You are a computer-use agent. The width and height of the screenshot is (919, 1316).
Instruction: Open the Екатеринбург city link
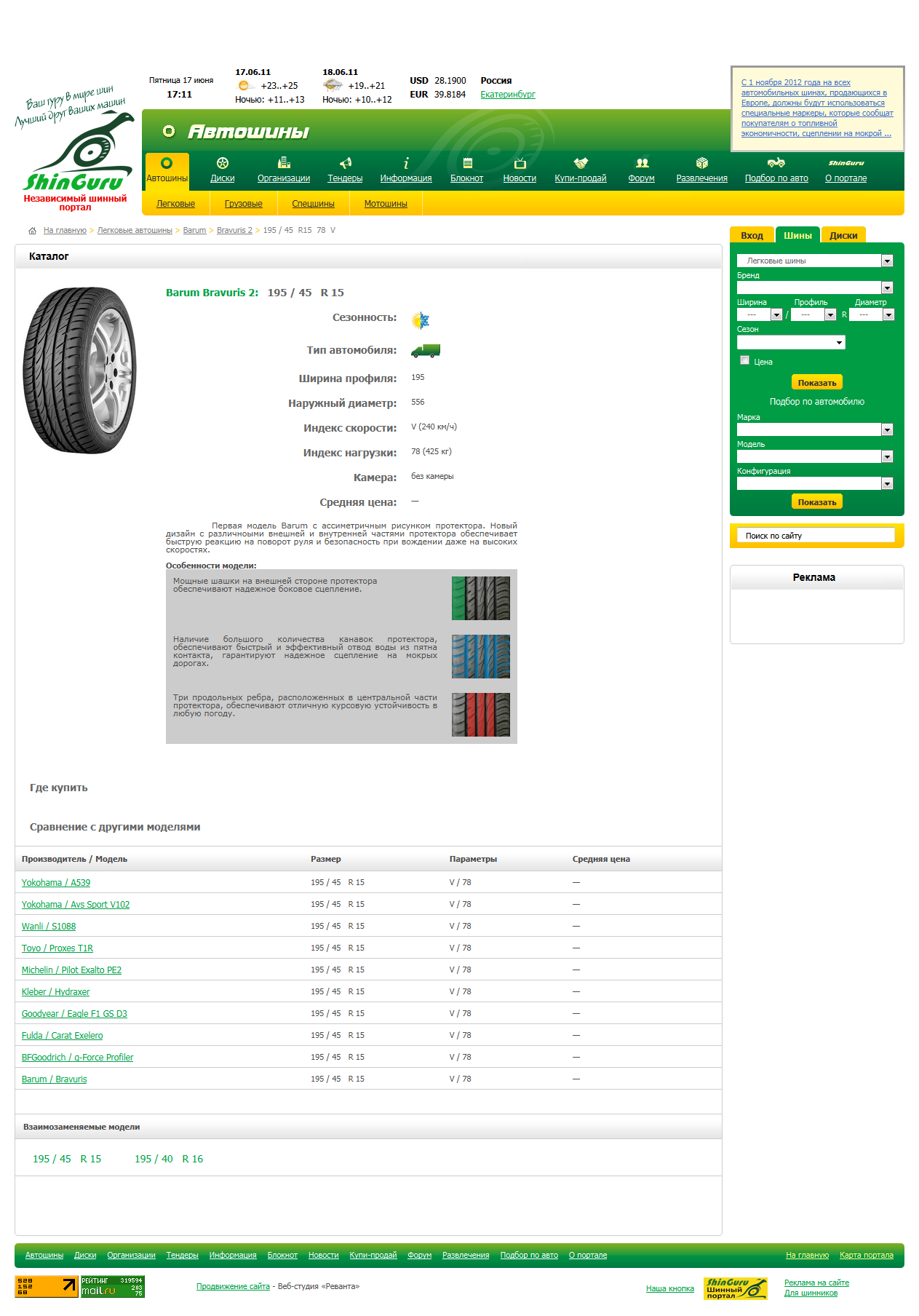tap(508, 95)
